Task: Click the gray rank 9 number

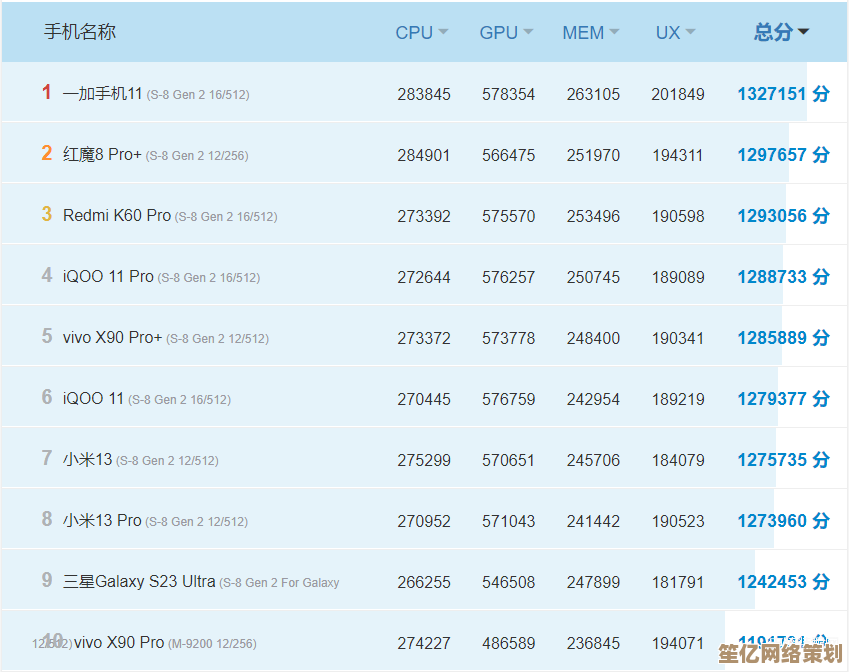Action: point(46,581)
